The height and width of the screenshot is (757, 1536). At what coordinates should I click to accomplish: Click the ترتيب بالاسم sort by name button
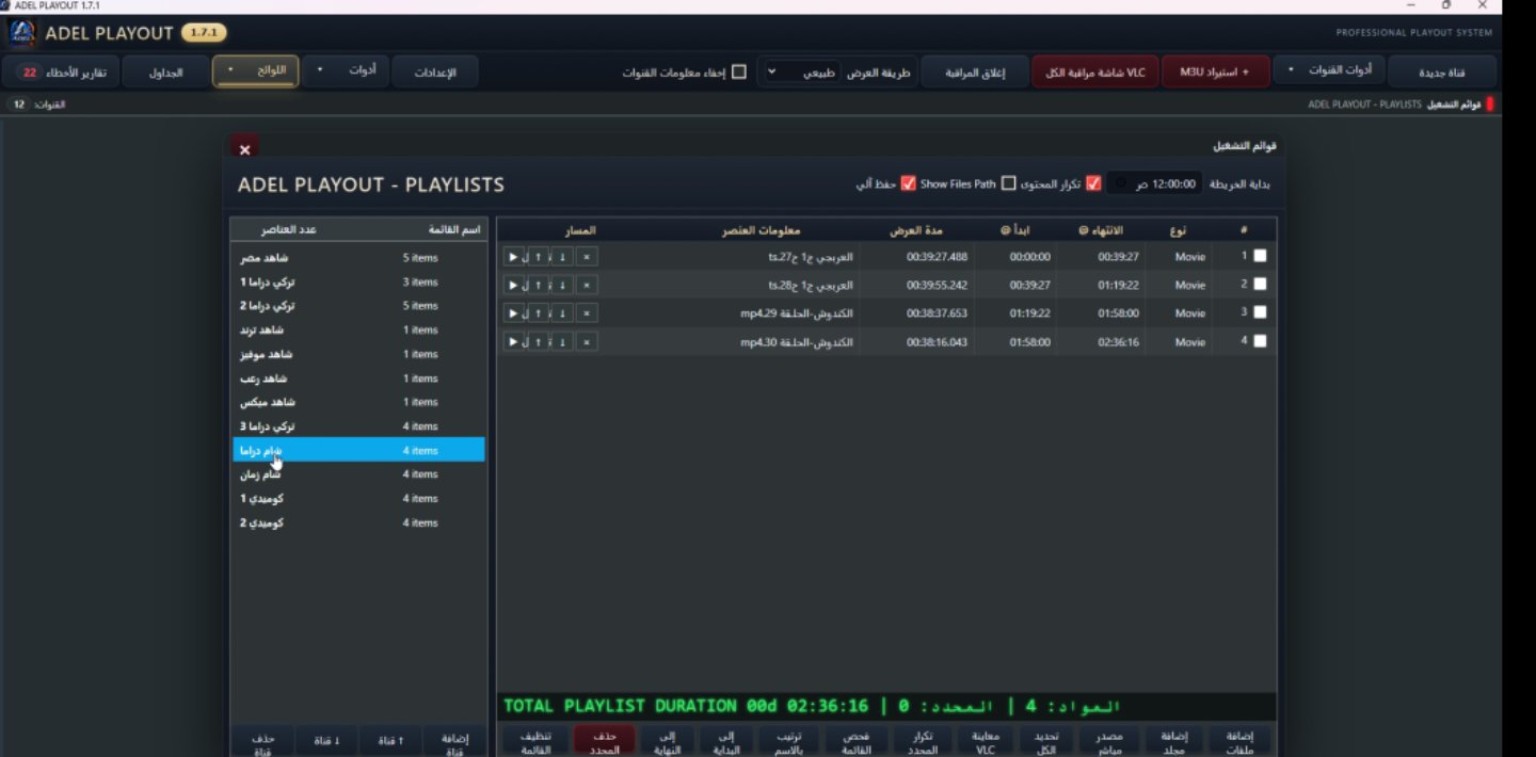(790, 742)
